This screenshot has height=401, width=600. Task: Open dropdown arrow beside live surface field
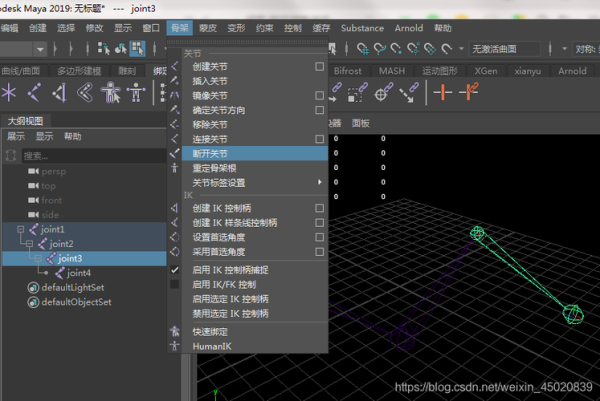tap(461, 49)
